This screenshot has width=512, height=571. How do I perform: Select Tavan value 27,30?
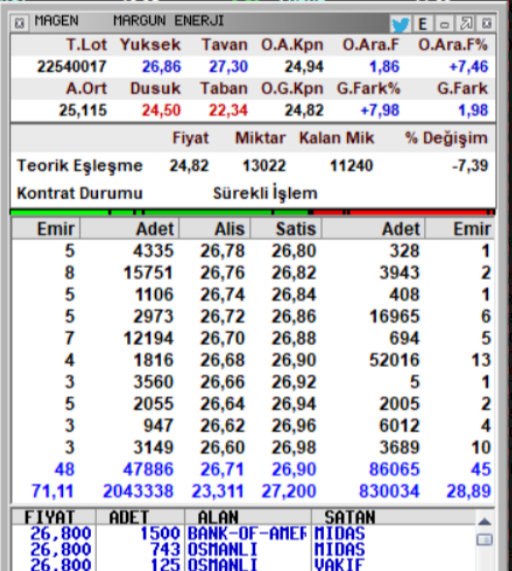coord(228,67)
